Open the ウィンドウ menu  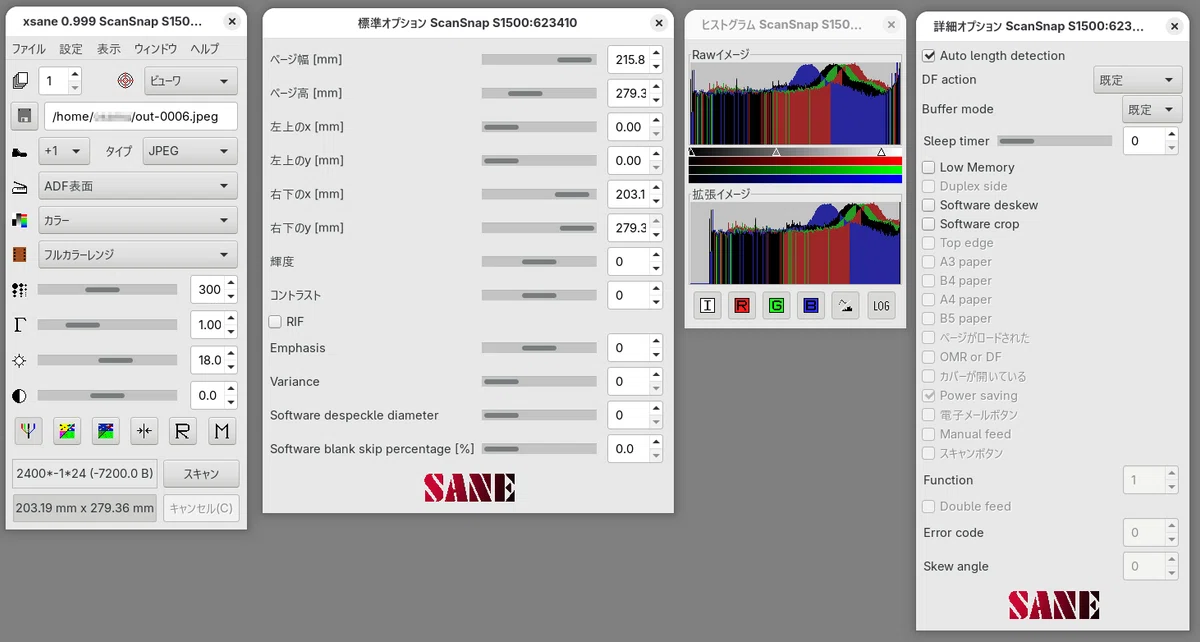click(x=156, y=49)
